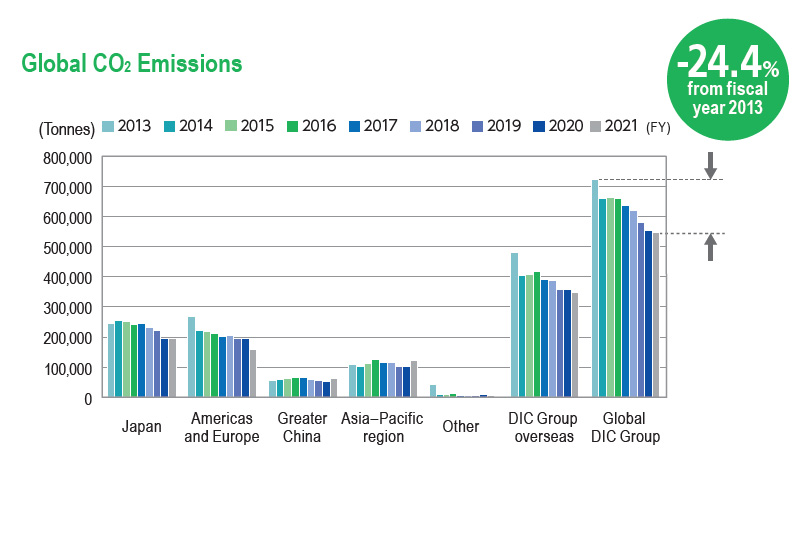Click the 2021 gray bar in Global DIC Group
Viewport: 800px width, 550px height.
(656, 315)
